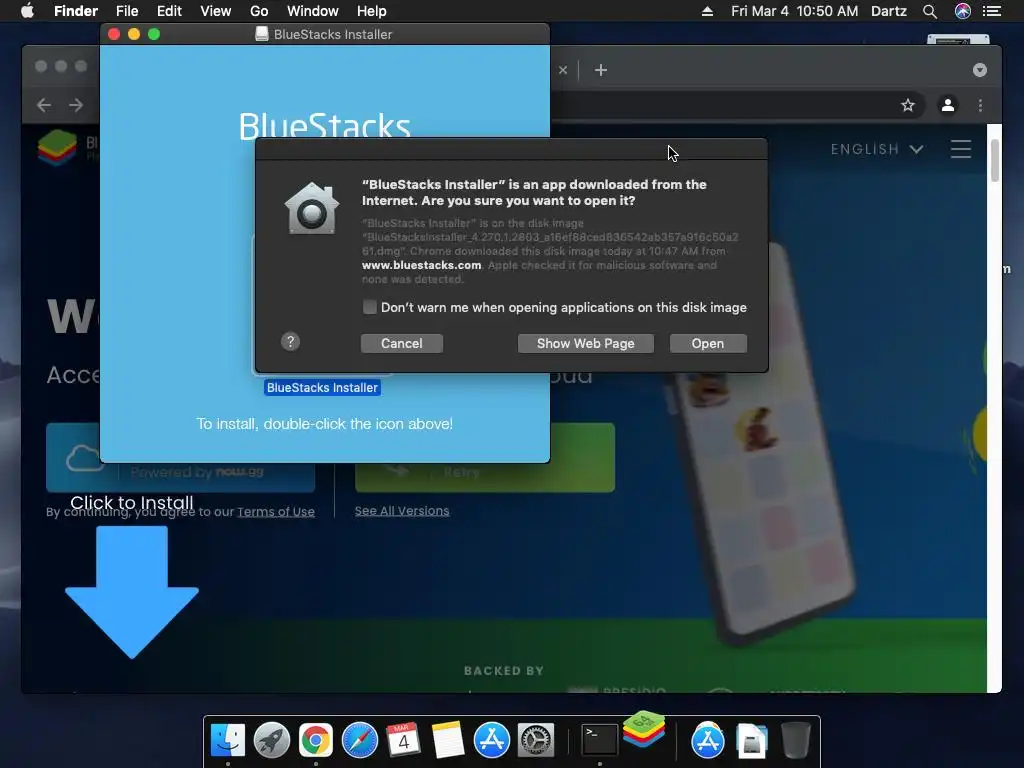The height and width of the screenshot is (768, 1024).
Task: Click the BlueStacks icon in the Dock
Action: pyautogui.click(x=644, y=729)
